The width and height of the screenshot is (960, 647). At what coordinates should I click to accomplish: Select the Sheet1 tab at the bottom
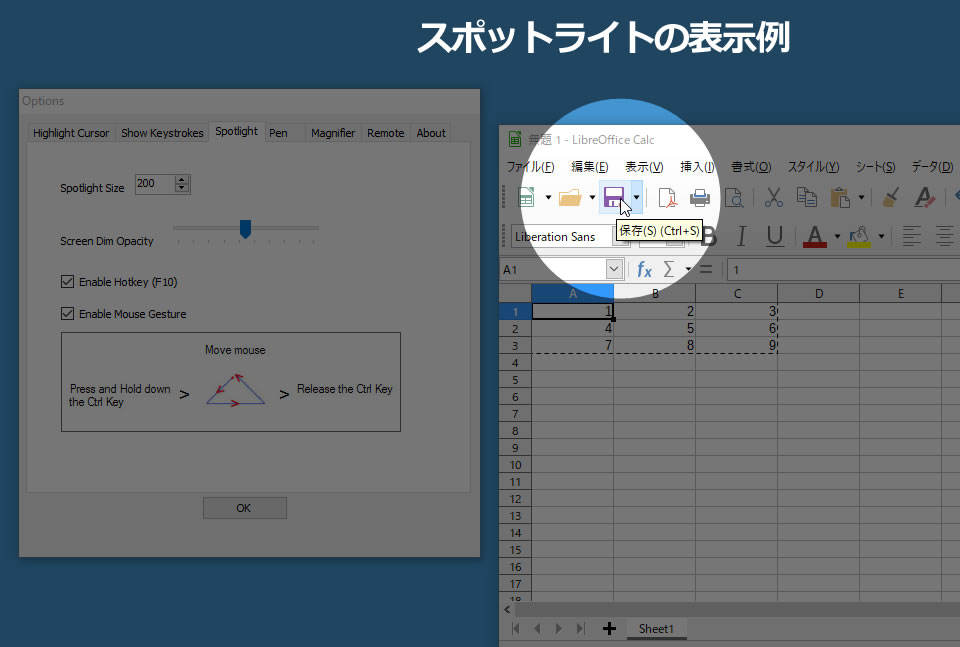656,628
